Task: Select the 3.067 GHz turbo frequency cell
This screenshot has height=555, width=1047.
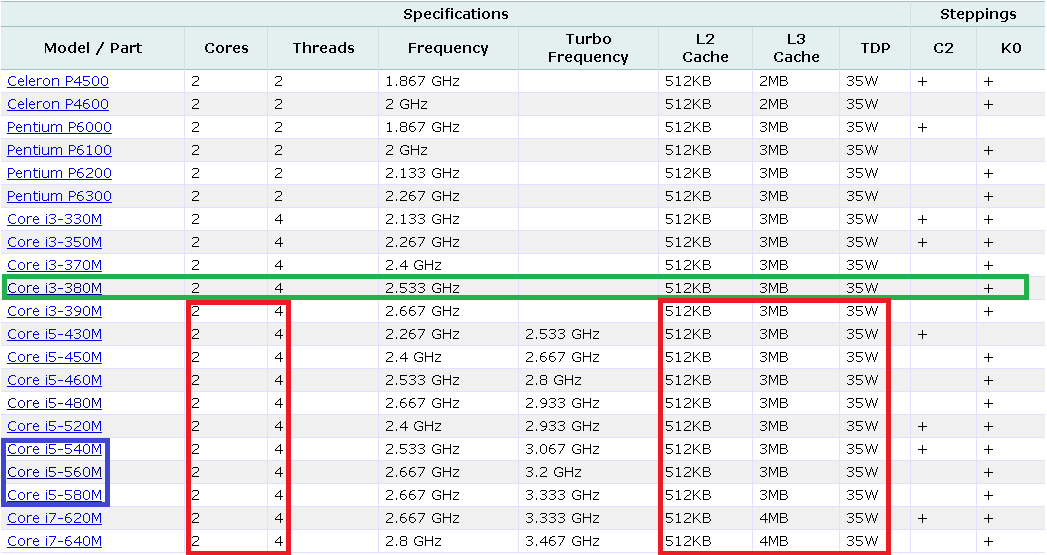Action: point(562,449)
